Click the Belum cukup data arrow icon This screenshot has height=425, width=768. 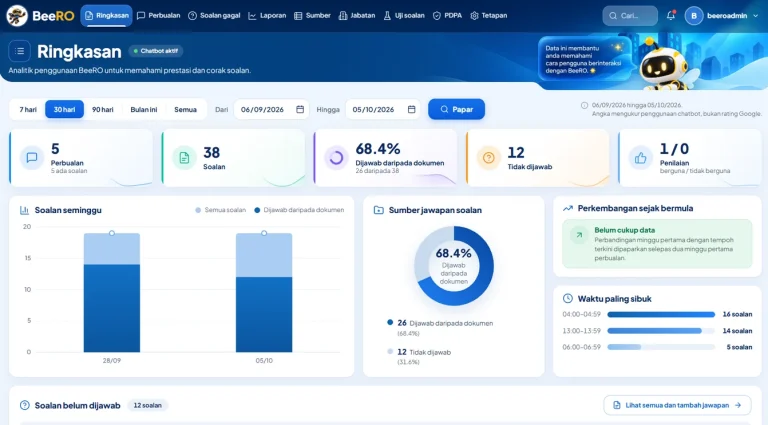[x=579, y=235]
